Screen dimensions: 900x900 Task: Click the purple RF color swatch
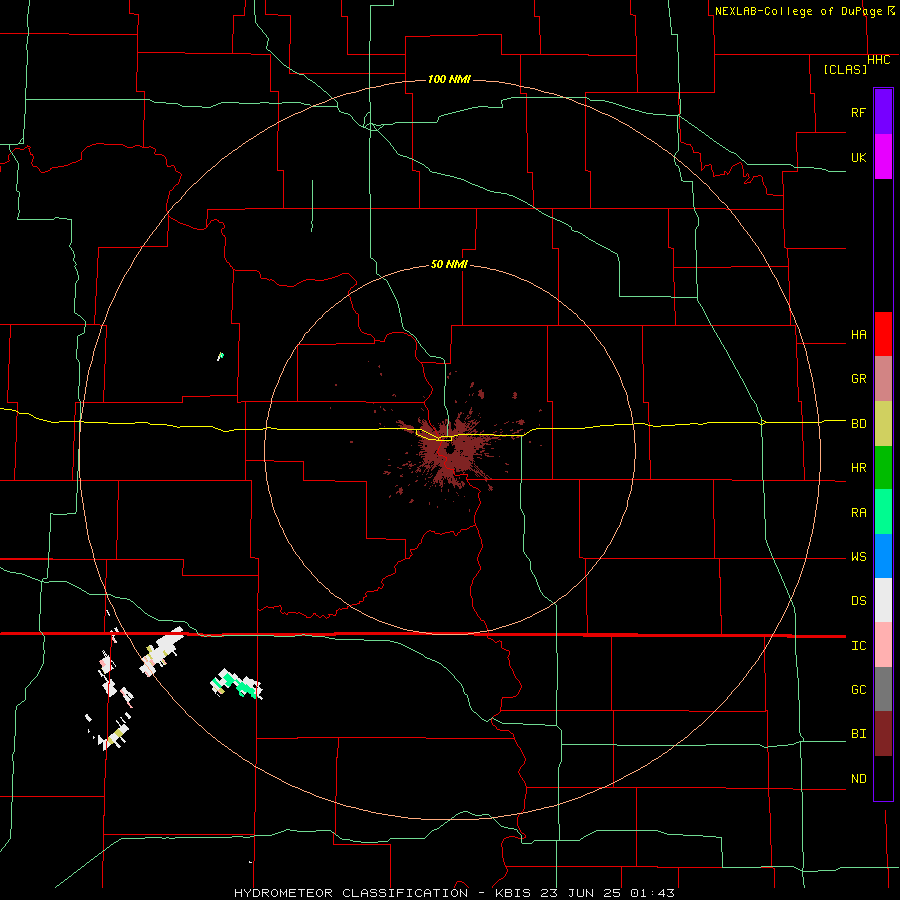click(x=883, y=112)
